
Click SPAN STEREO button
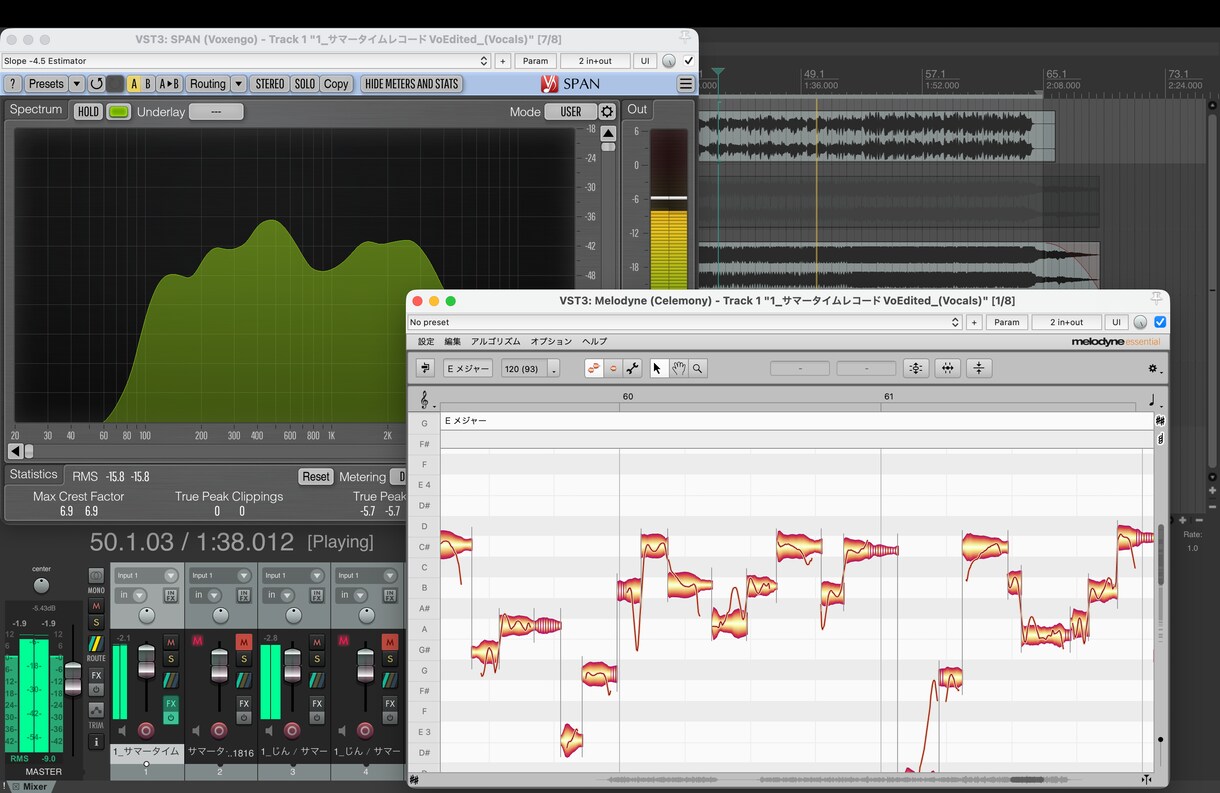(270, 84)
